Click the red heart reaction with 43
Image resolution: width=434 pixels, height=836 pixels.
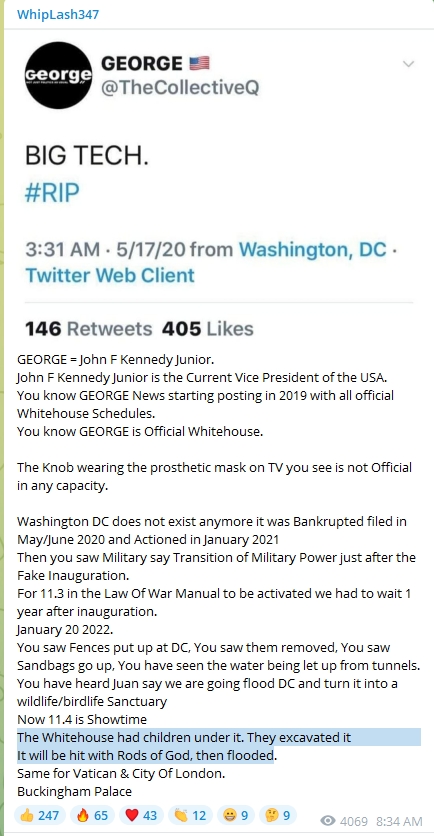tap(141, 815)
